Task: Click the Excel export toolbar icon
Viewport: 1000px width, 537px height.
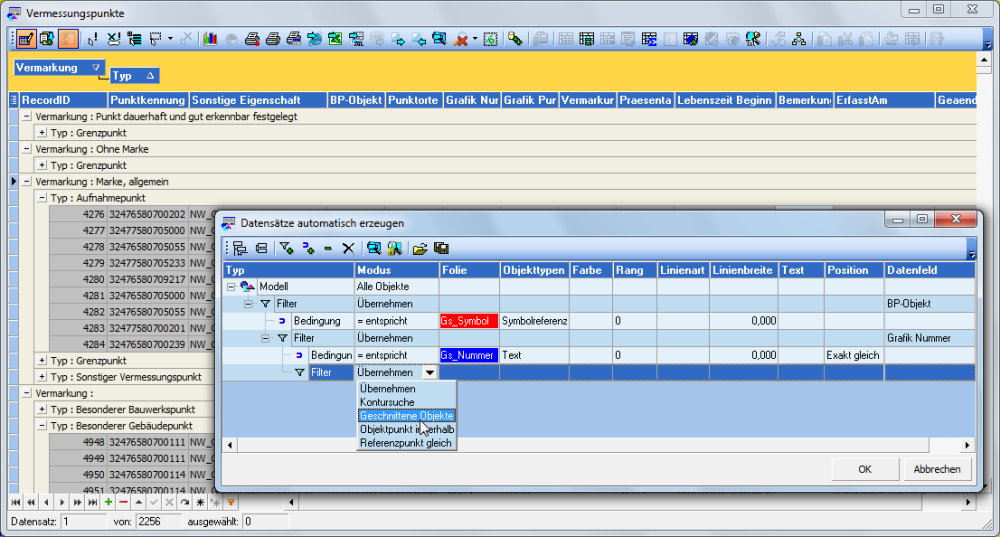Action: click(x=335, y=40)
